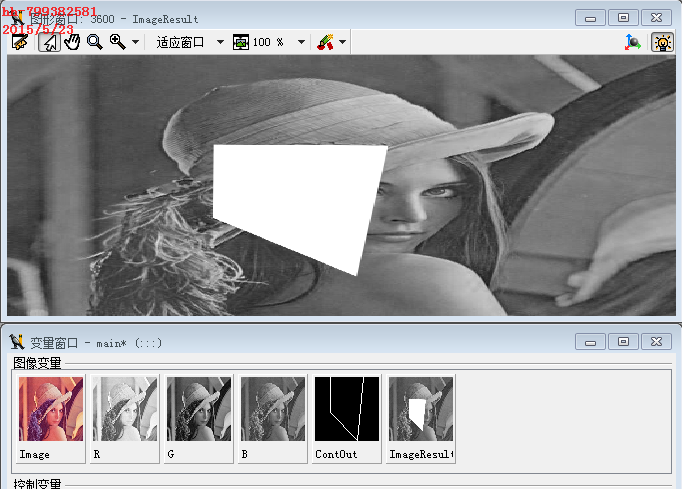
Task: Select the magnifier zoom tool
Action: pos(94,42)
